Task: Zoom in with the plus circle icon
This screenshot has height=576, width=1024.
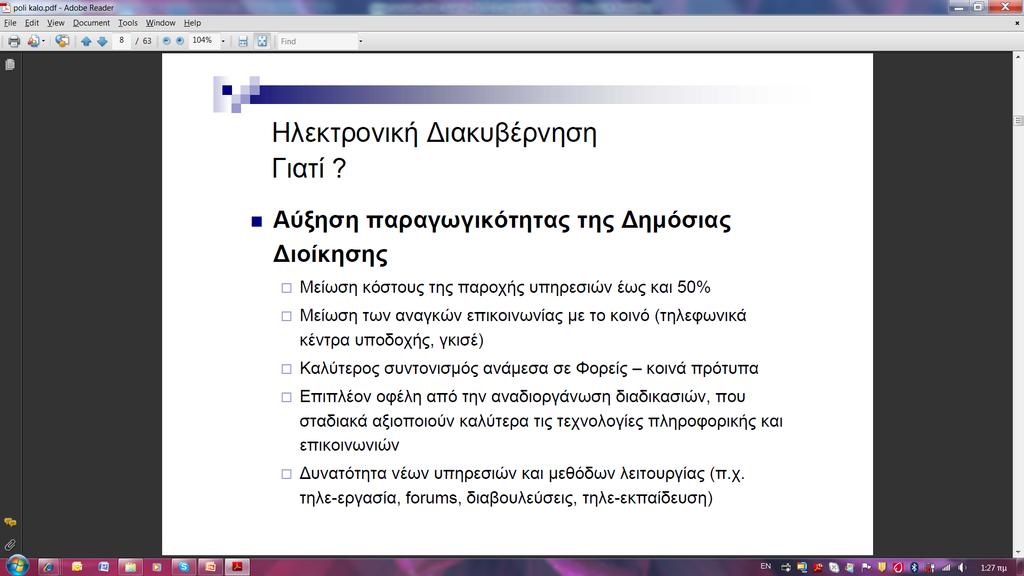Action: (x=180, y=41)
